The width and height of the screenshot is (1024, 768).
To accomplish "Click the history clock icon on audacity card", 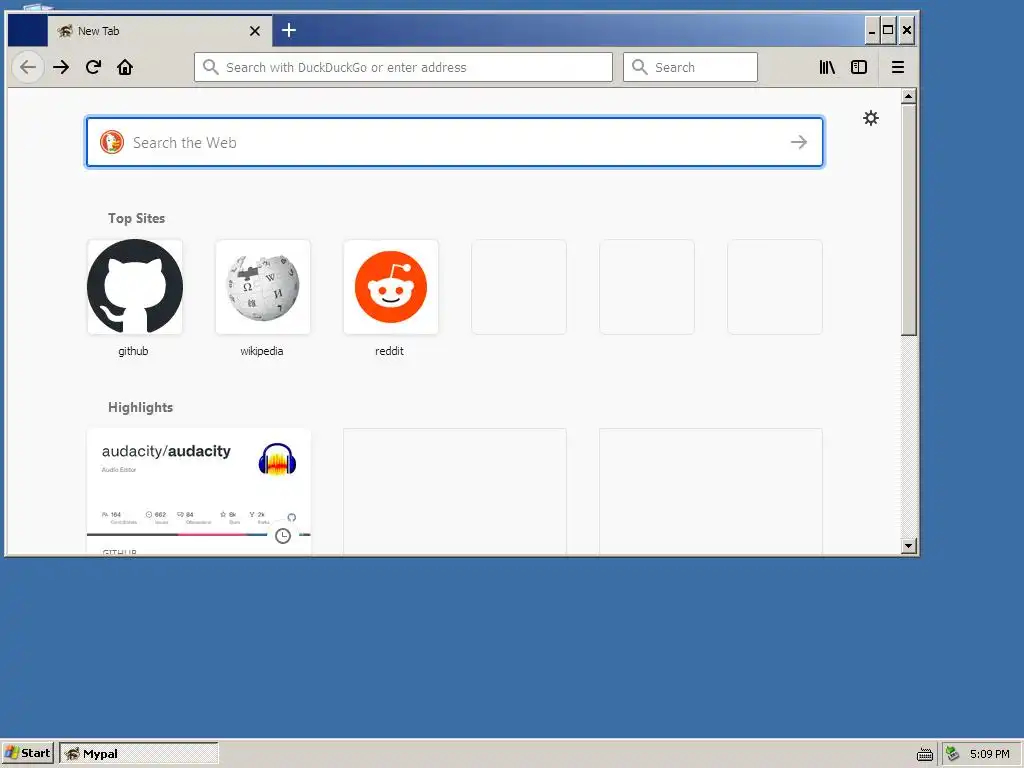I will 283,536.
